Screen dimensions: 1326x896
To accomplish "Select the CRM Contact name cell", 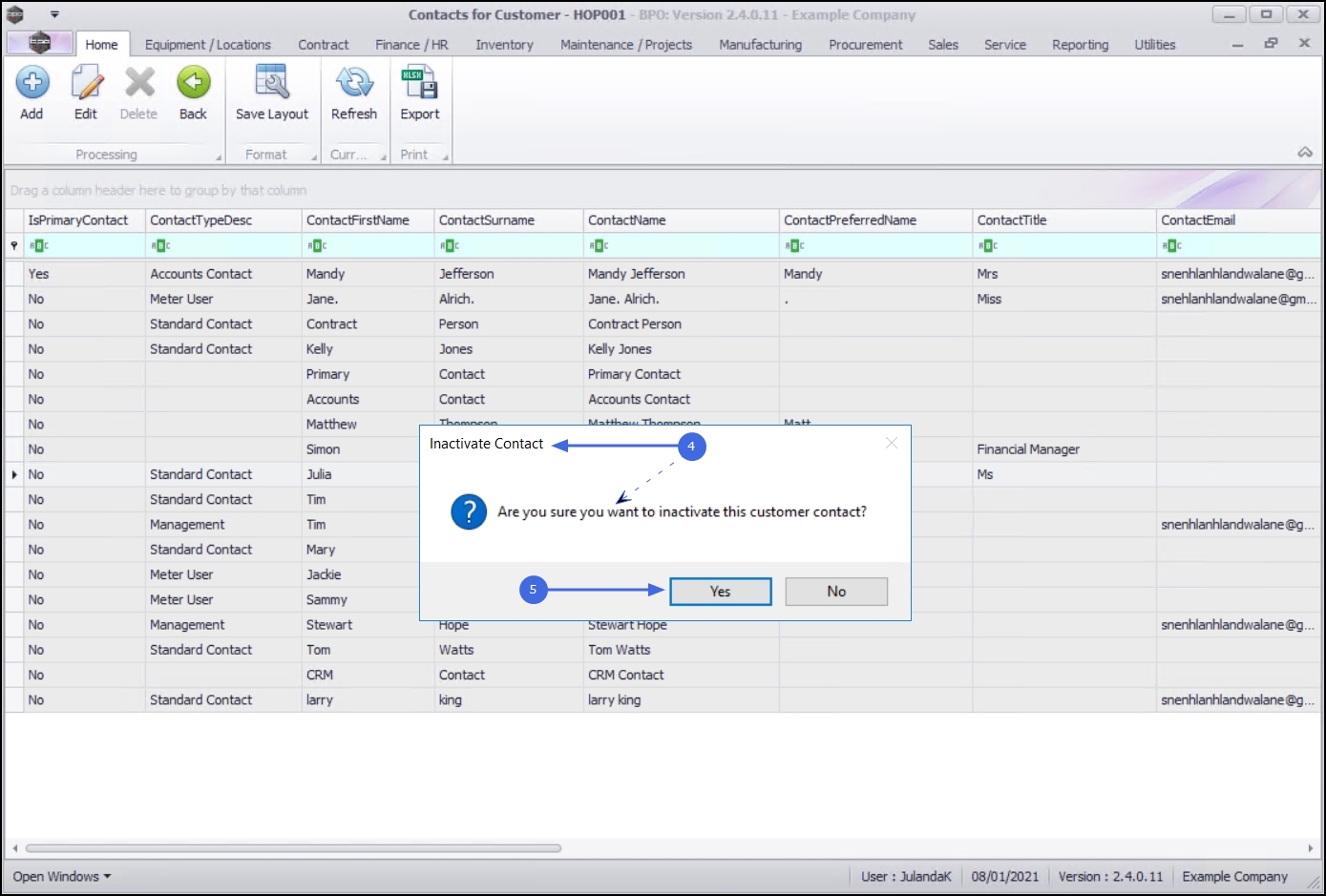I will (x=682, y=675).
